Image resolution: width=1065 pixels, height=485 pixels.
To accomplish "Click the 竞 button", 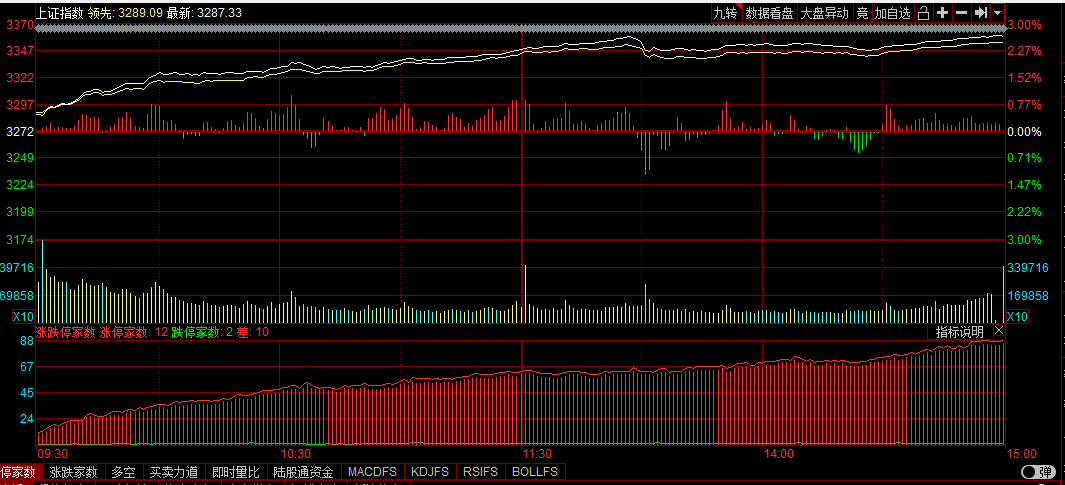I will 862,13.
